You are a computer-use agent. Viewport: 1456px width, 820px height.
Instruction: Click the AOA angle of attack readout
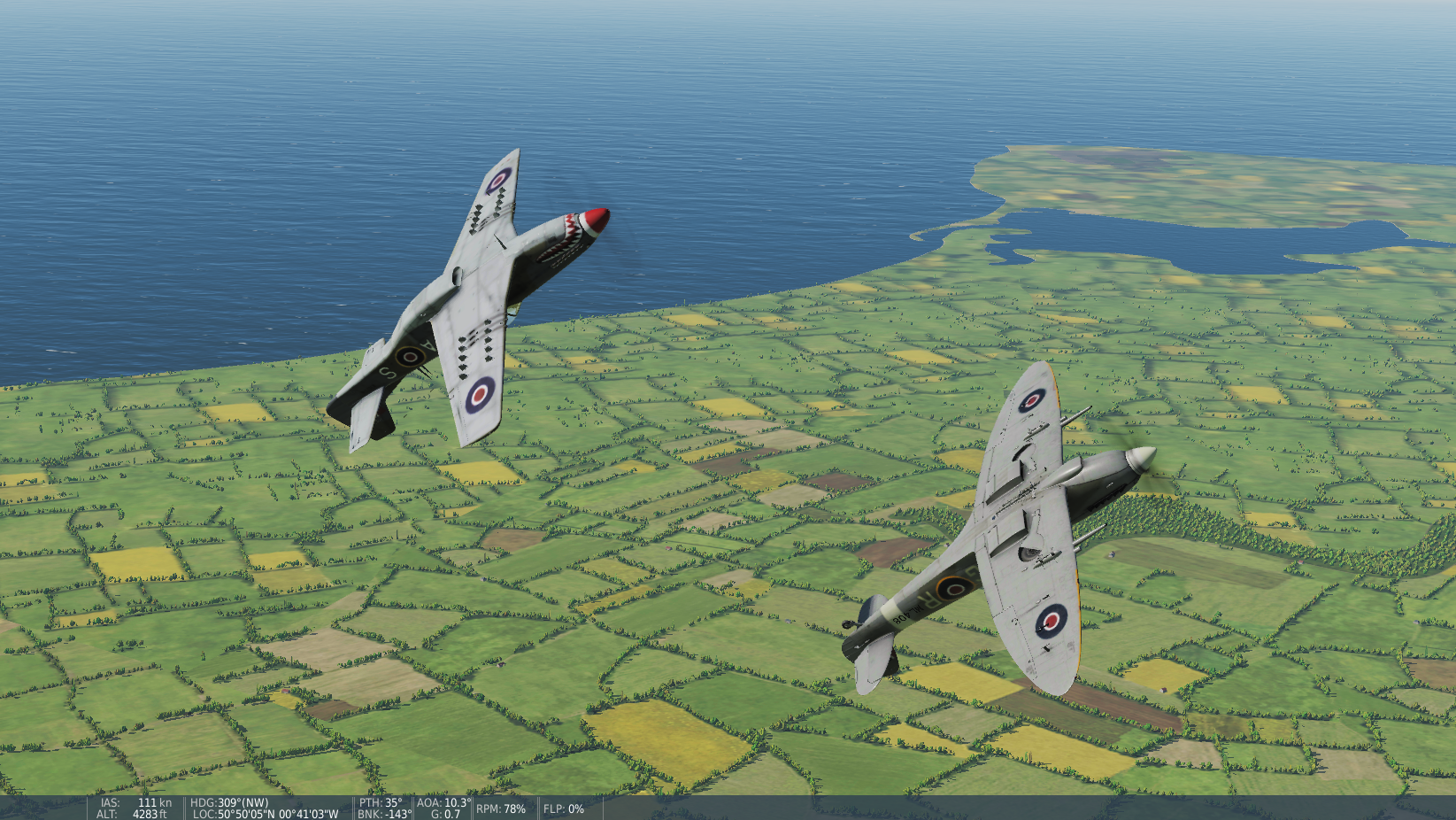443,803
